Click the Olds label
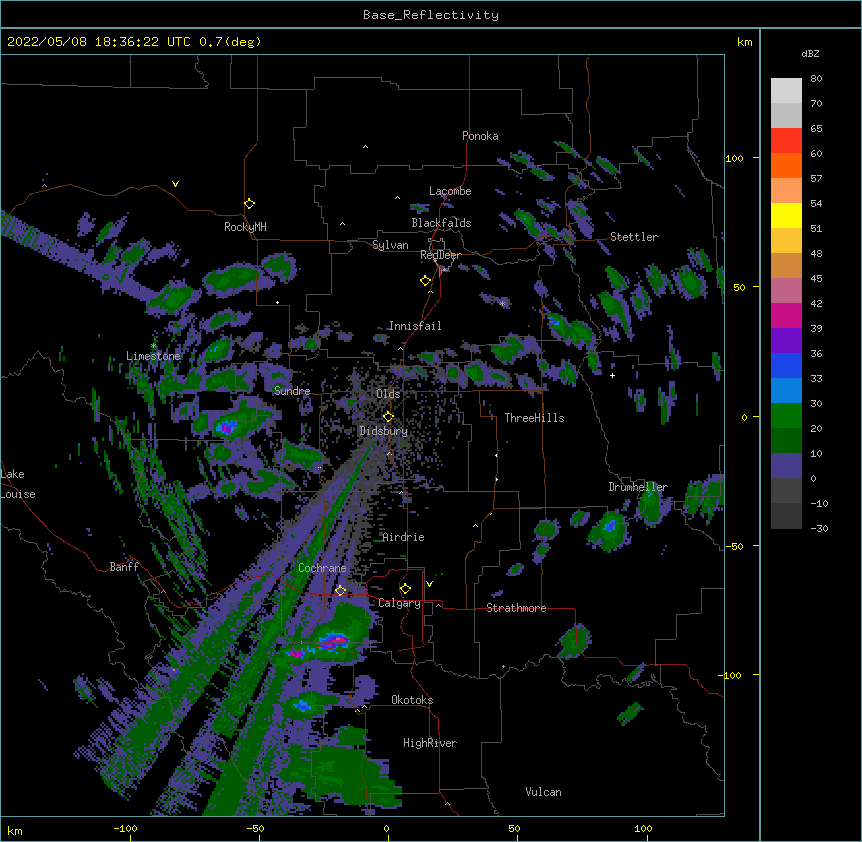 click(388, 394)
